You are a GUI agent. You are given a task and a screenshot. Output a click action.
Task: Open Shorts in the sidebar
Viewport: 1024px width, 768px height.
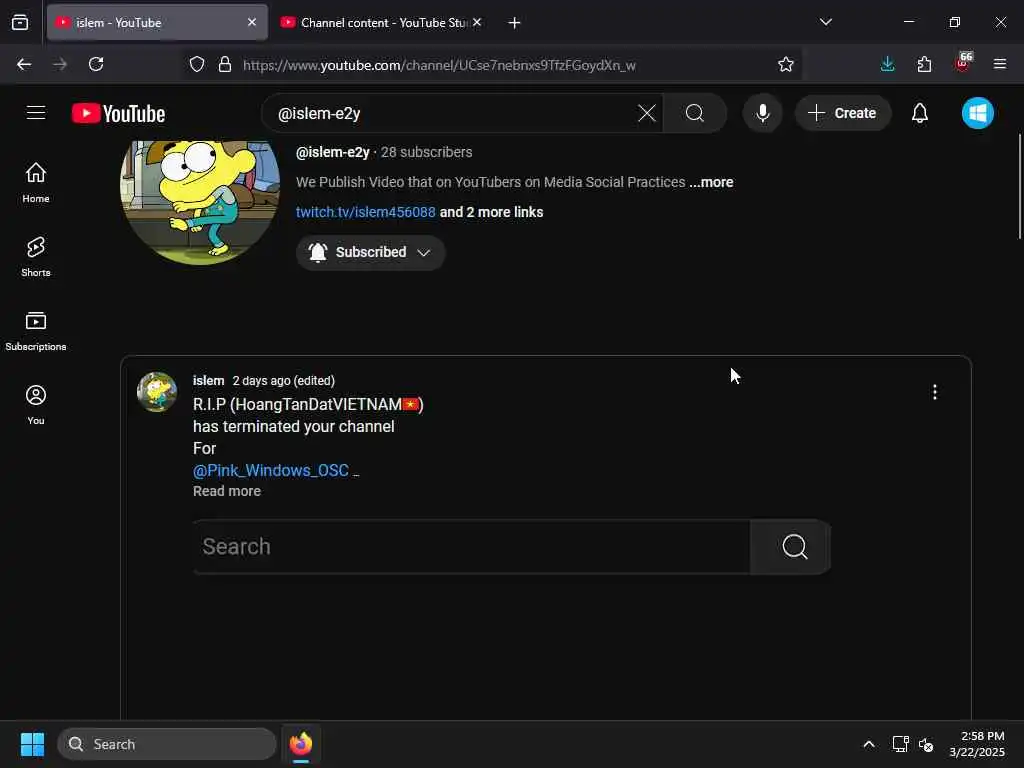(x=36, y=257)
